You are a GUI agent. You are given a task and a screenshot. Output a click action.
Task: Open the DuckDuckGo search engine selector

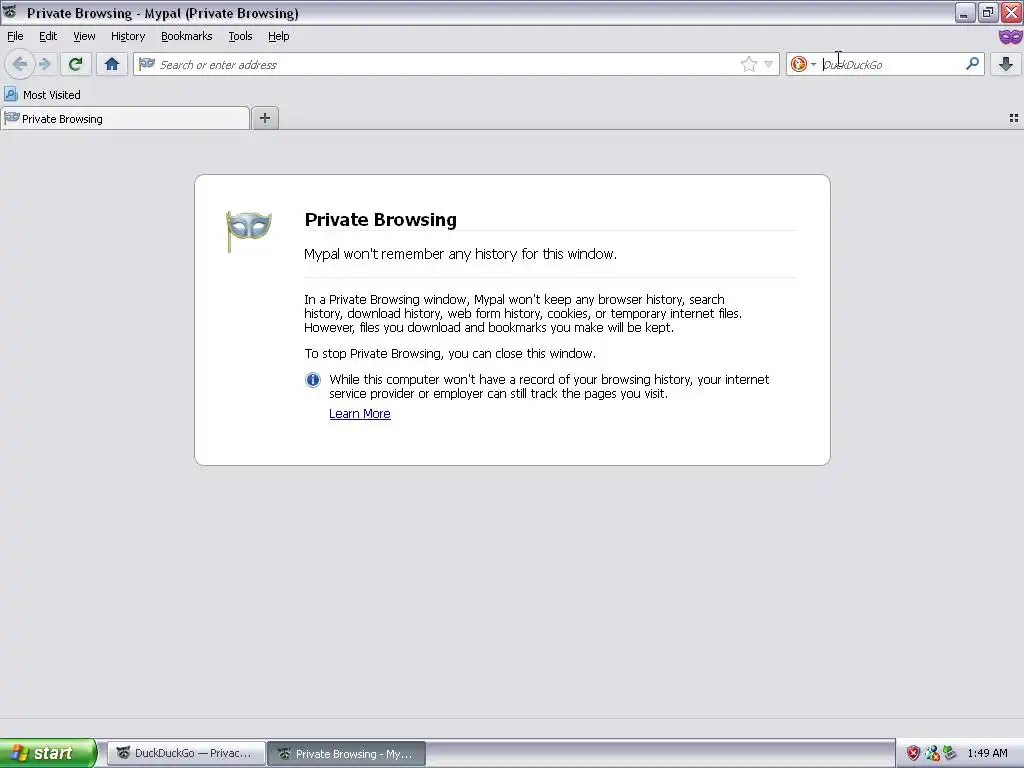[x=803, y=64]
